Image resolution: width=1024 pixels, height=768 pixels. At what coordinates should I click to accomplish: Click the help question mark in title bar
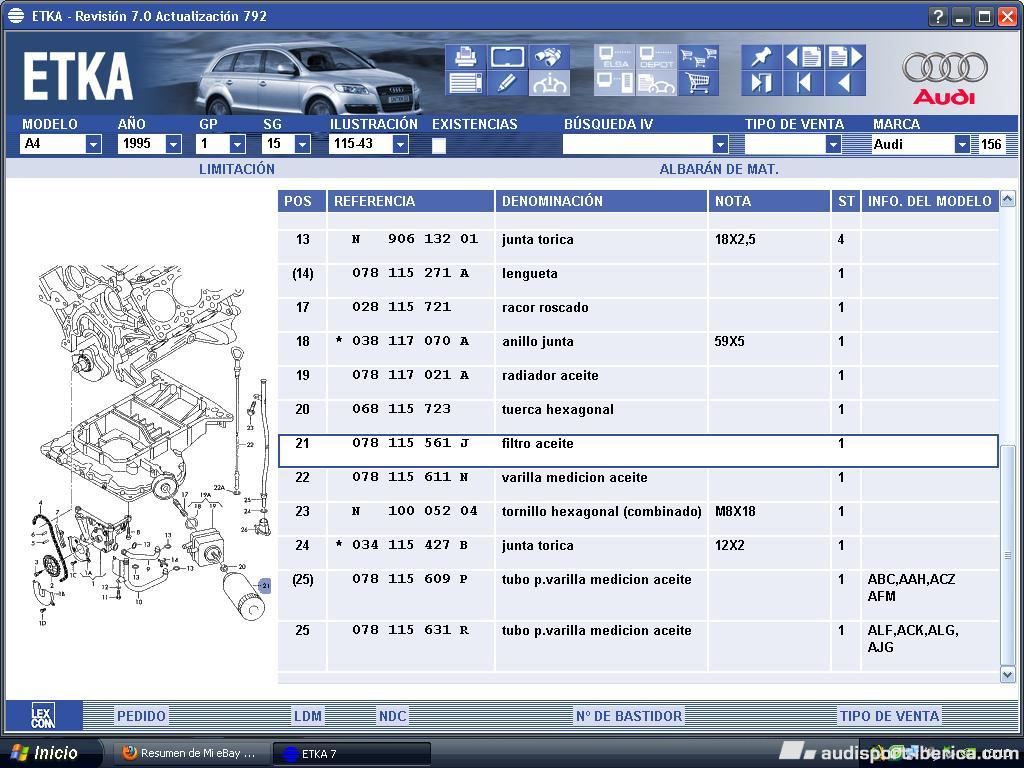(938, 16)
